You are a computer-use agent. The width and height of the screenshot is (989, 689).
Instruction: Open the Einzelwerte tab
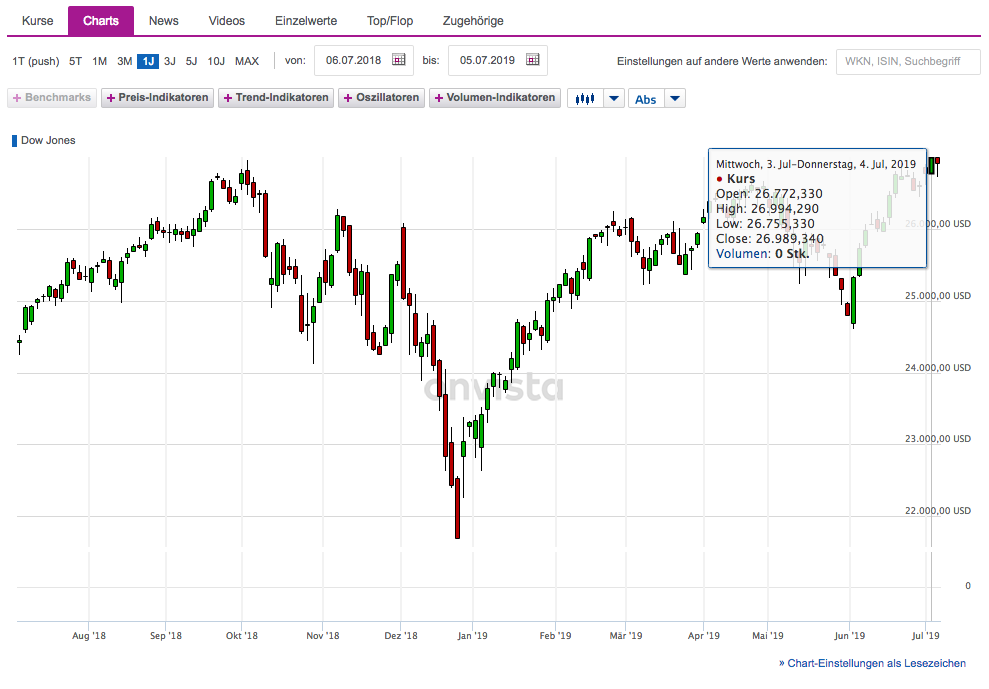[x=306, y=21]
